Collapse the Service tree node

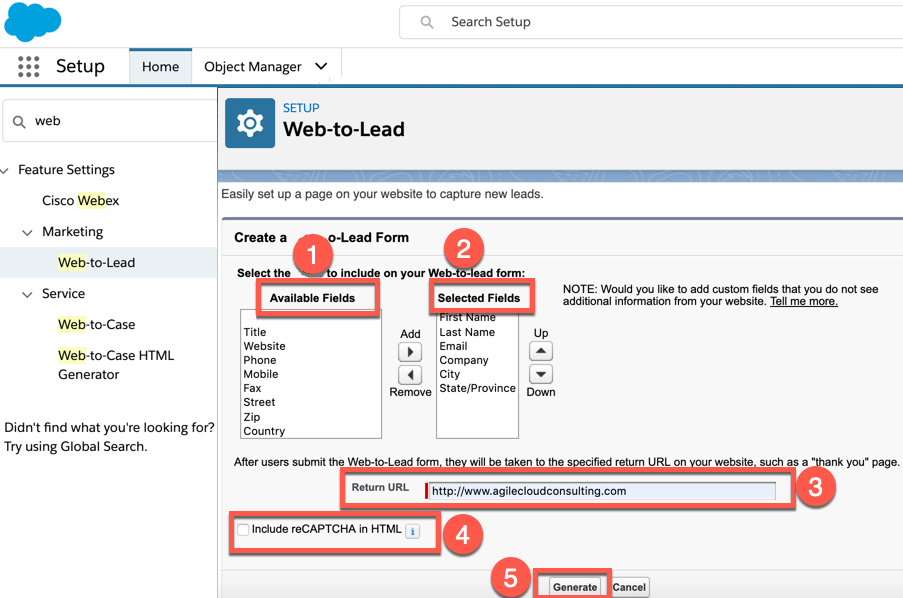27,294
